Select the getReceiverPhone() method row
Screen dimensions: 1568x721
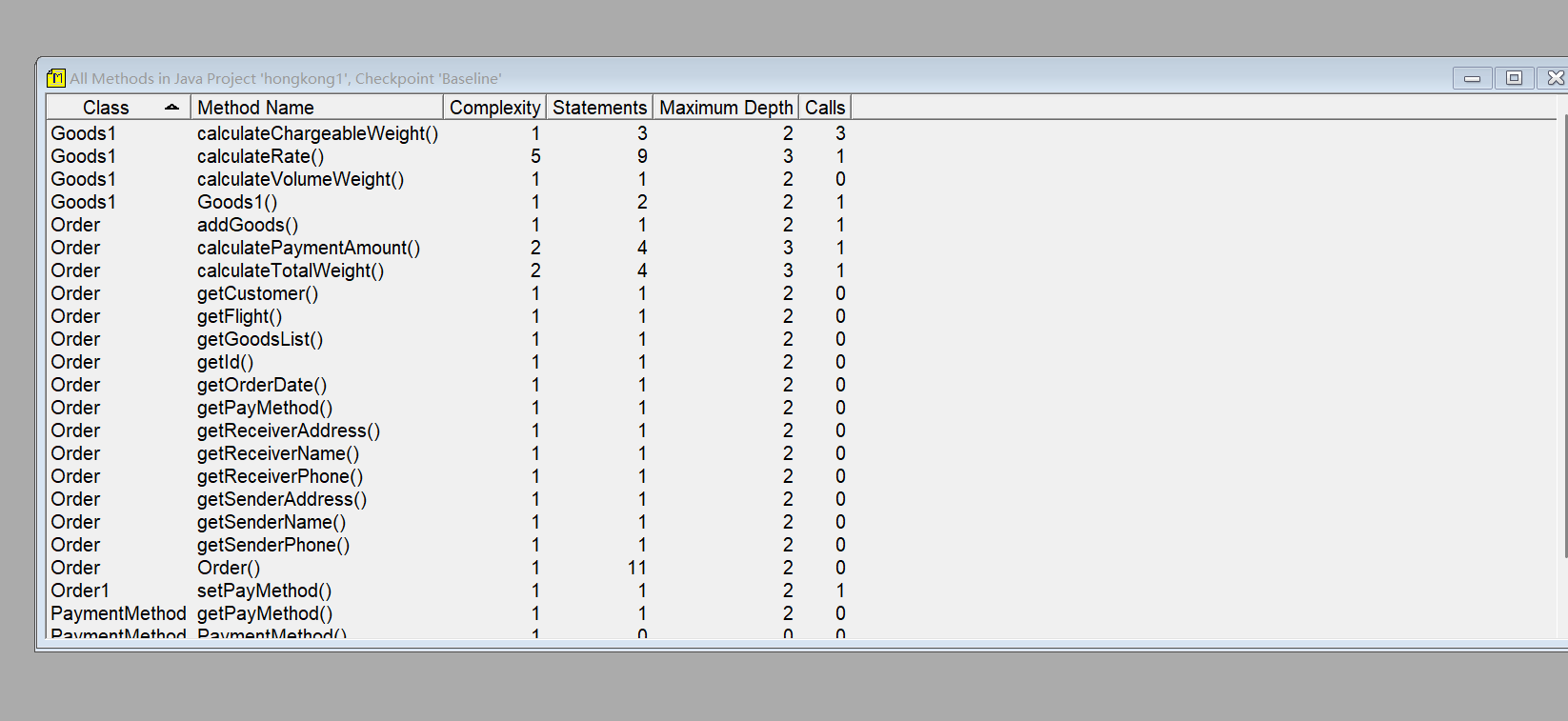448,476
